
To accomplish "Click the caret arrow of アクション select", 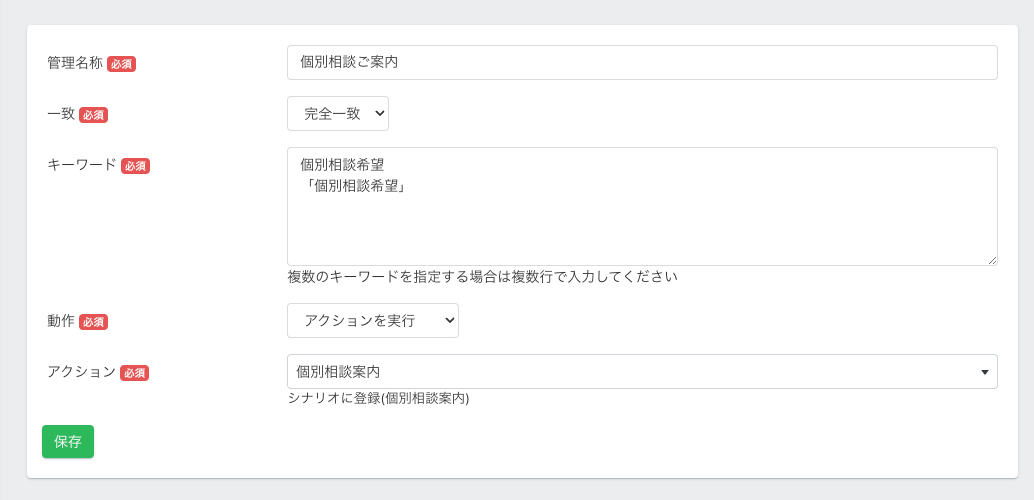I will coord(985,372).
